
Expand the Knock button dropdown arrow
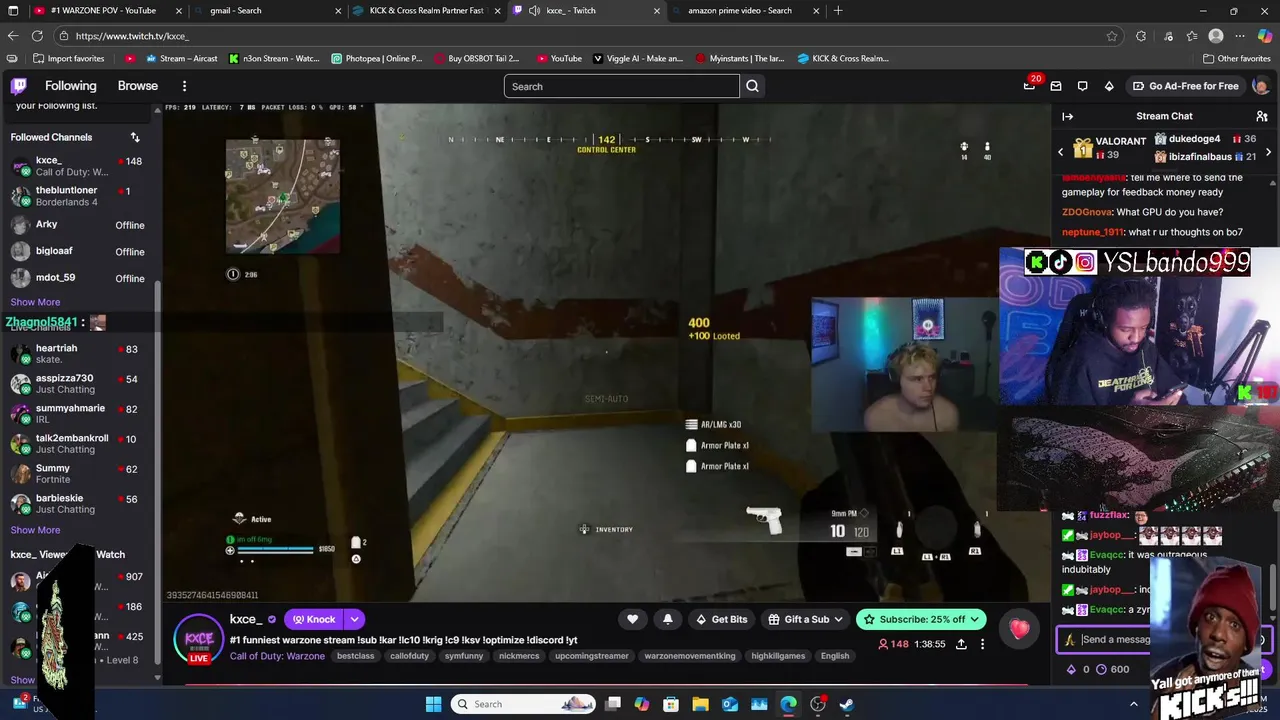pos(354,619)
